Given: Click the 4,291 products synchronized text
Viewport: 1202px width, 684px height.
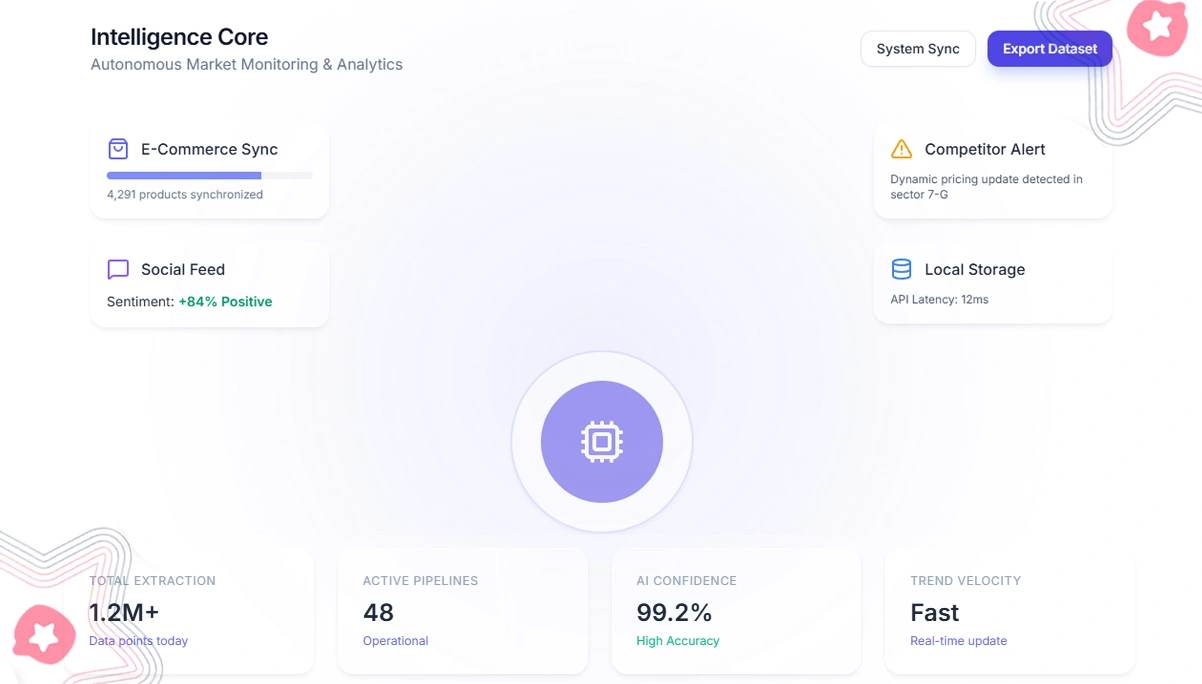Looking at the screenshot, I should click(185, 195).
